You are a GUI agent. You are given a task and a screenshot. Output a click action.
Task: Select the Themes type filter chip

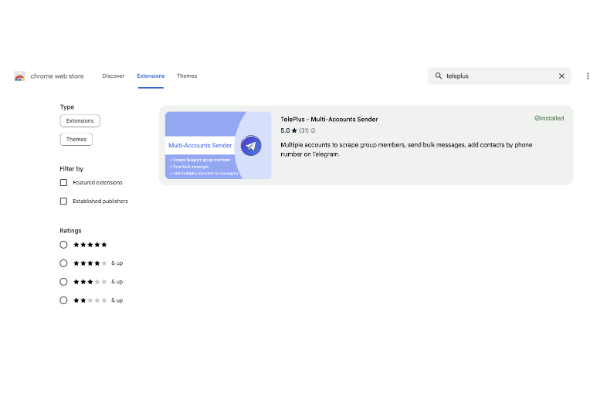[76, 139]
